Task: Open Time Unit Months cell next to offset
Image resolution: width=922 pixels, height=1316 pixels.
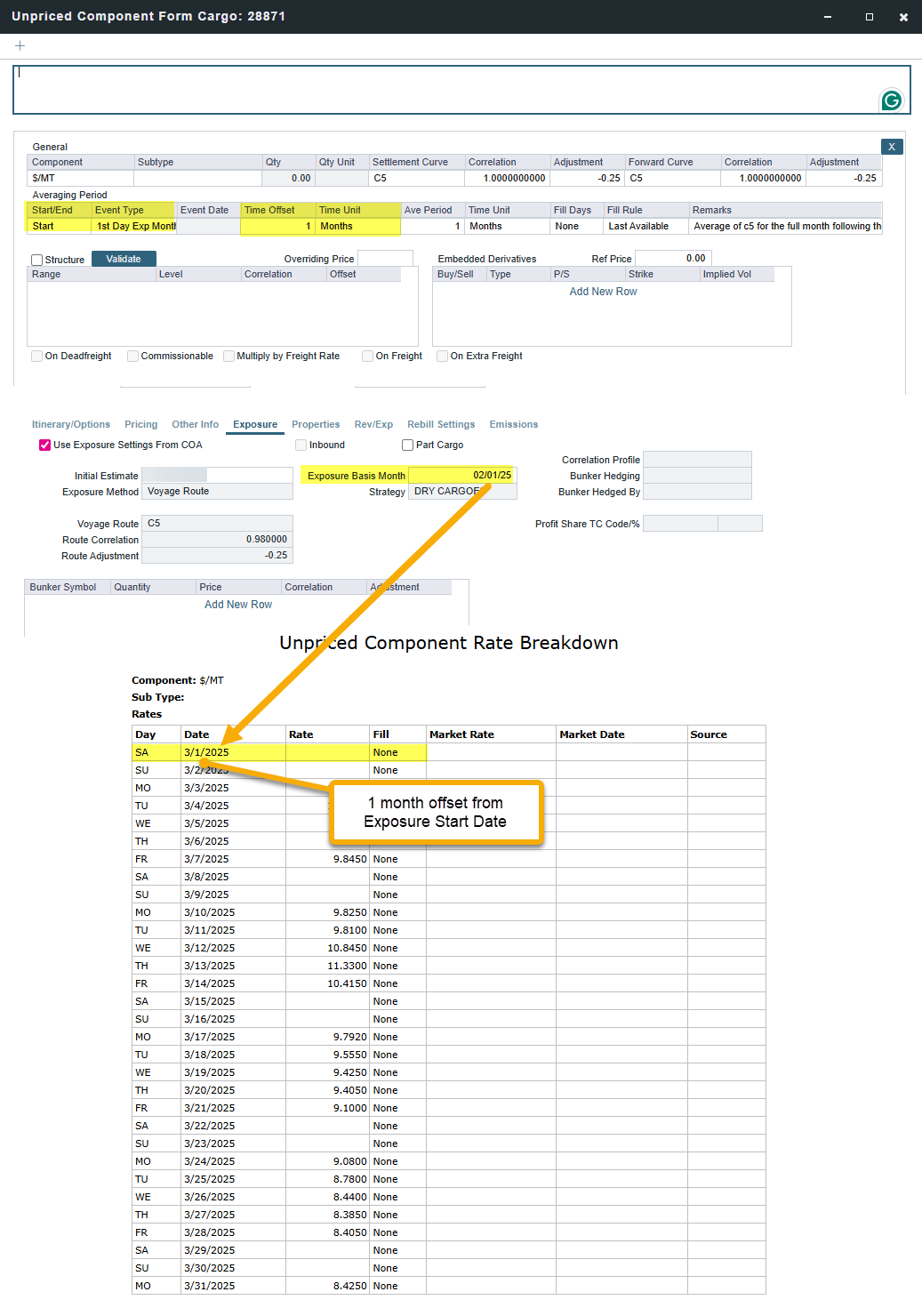Action: 358,226
